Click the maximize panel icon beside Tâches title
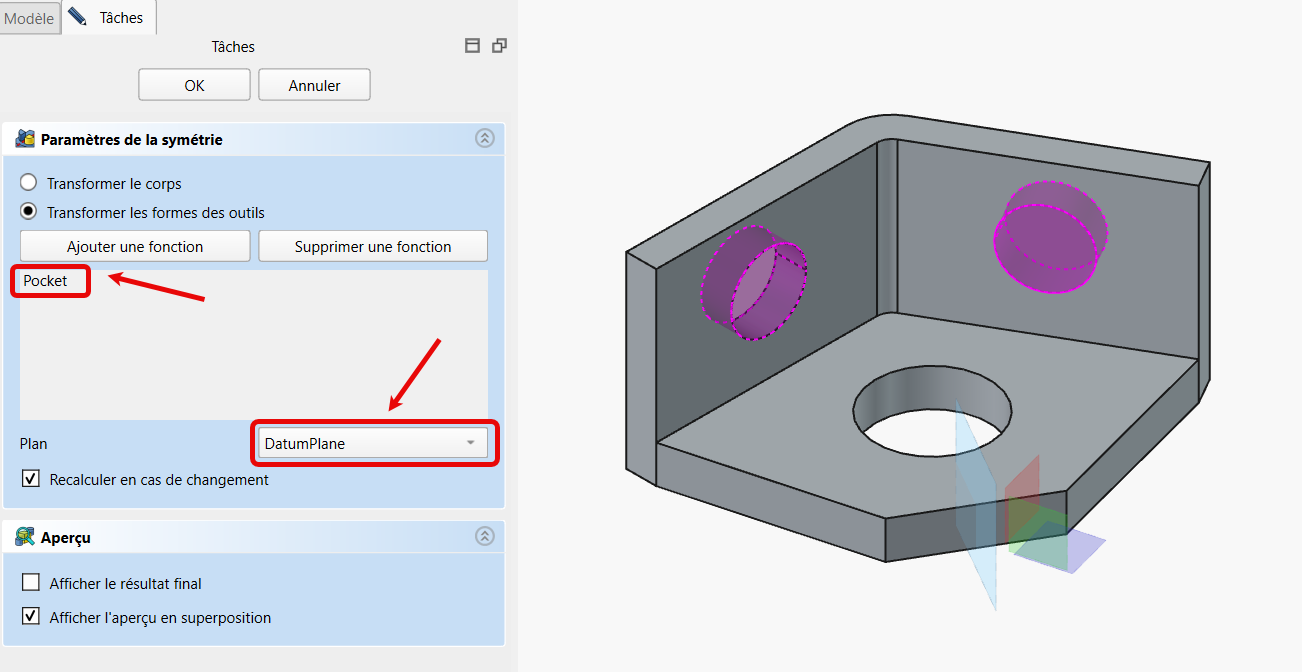 pyautogui.click(x=473, y=46)
